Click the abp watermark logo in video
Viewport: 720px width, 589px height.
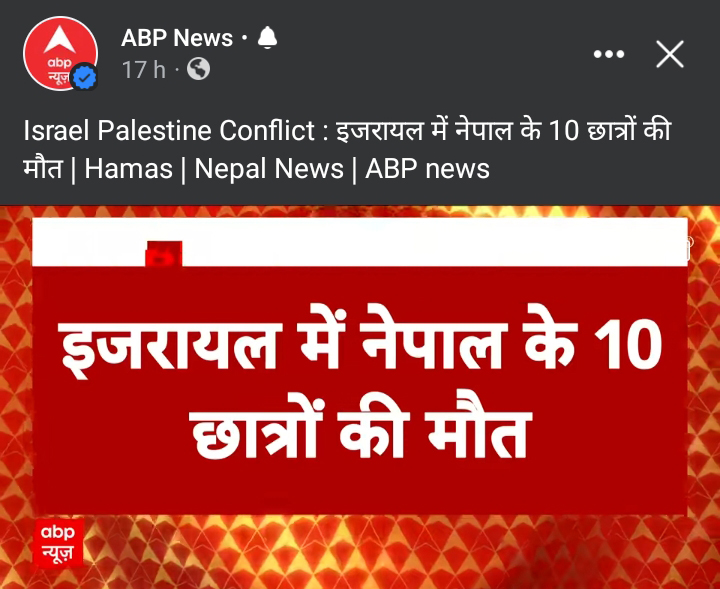point(58,543)
